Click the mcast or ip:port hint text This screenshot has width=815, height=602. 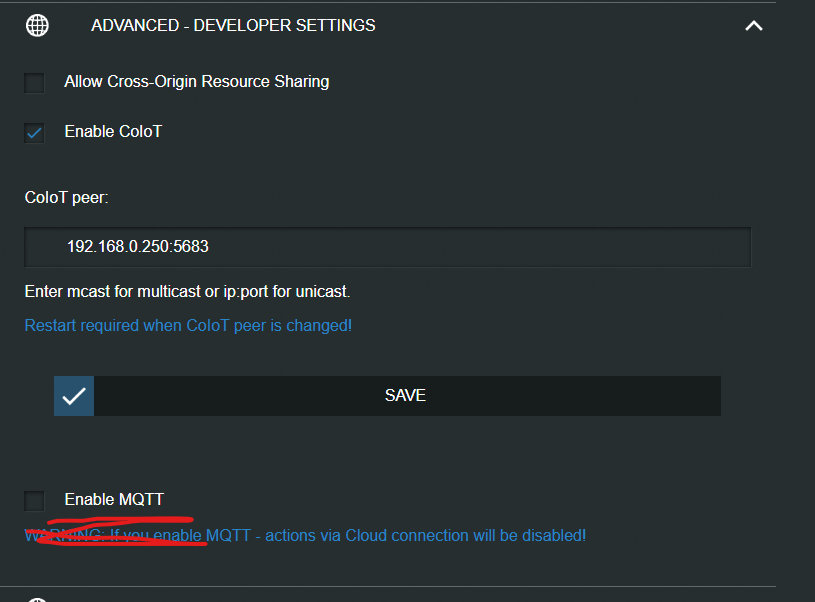(x=187, y=292)
